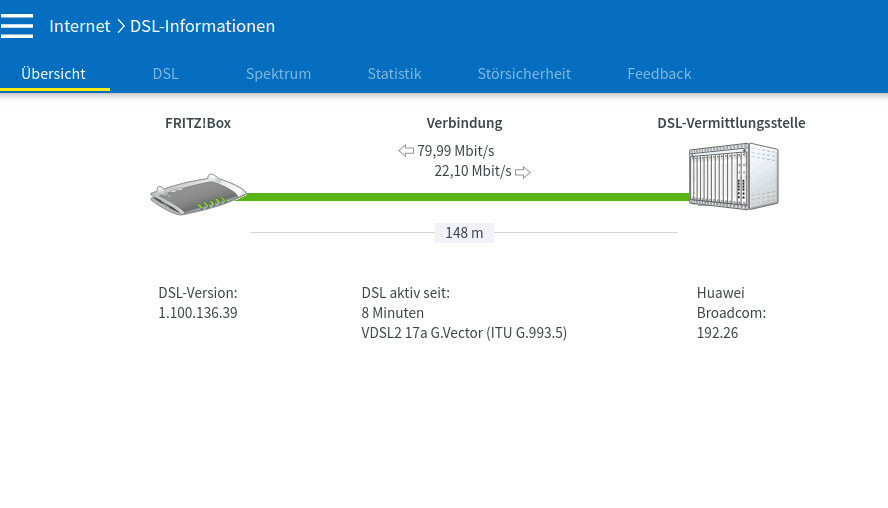Click the 8 Minuten uptime value
The height and width of the screenshot is (508, 888).
[x=392, y=313]
